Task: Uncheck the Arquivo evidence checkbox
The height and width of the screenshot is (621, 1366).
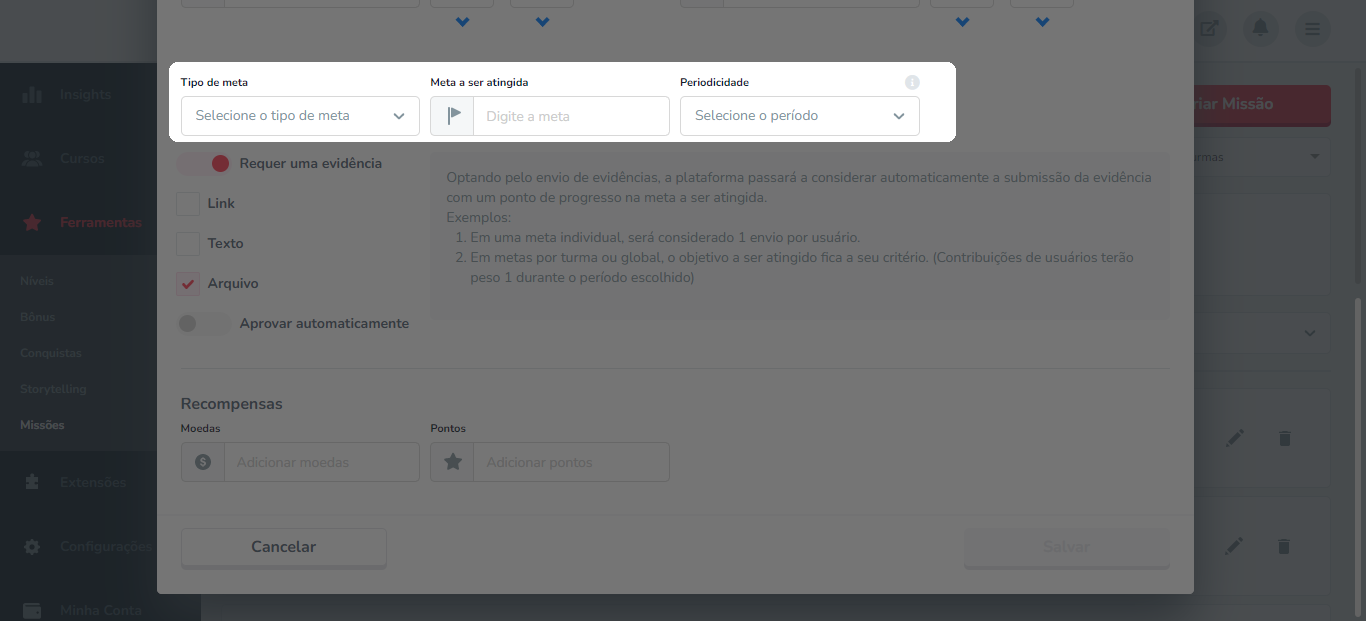Action: [188, 284]
